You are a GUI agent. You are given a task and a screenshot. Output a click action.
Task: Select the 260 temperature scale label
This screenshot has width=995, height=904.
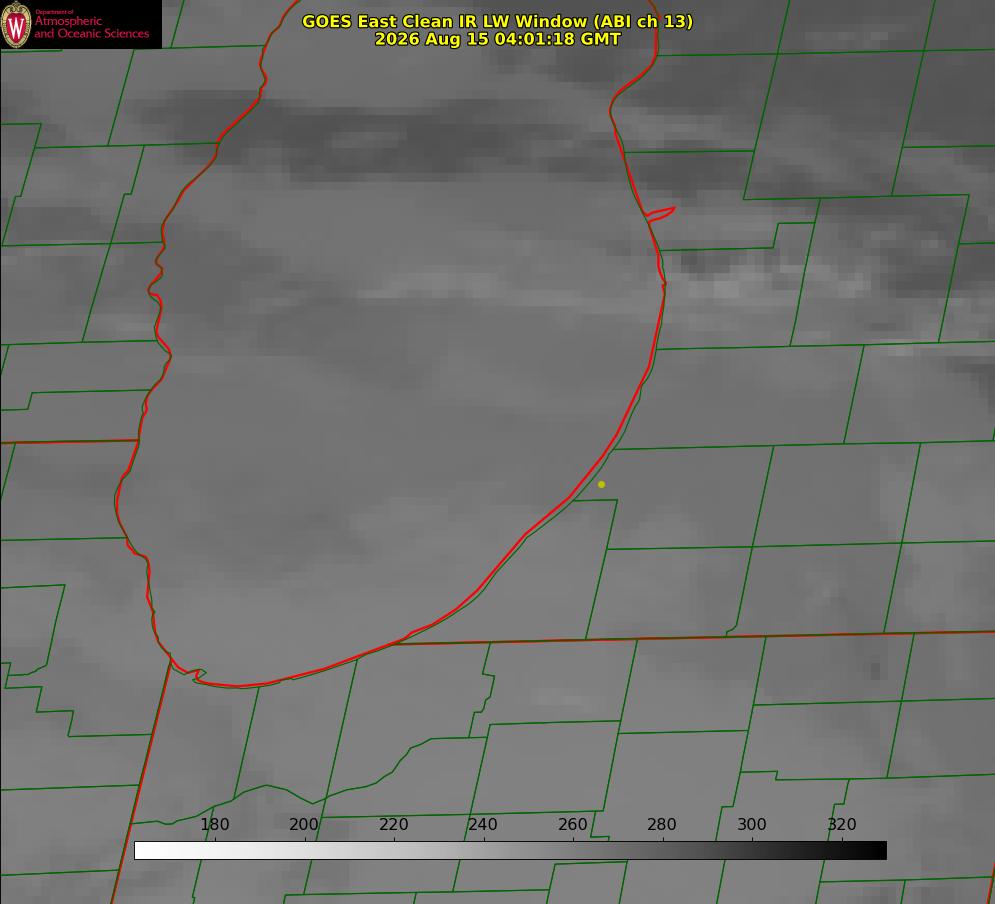[572, 824]
